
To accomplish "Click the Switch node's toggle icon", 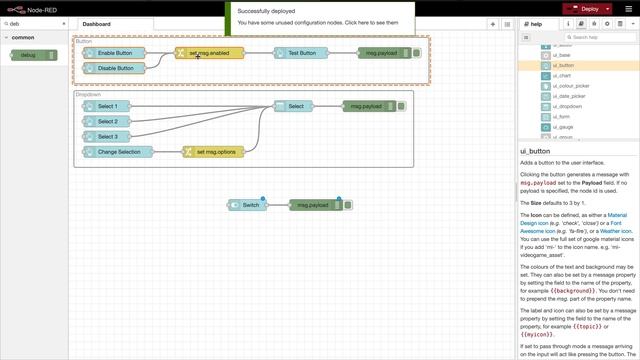I will click(234, 205).
